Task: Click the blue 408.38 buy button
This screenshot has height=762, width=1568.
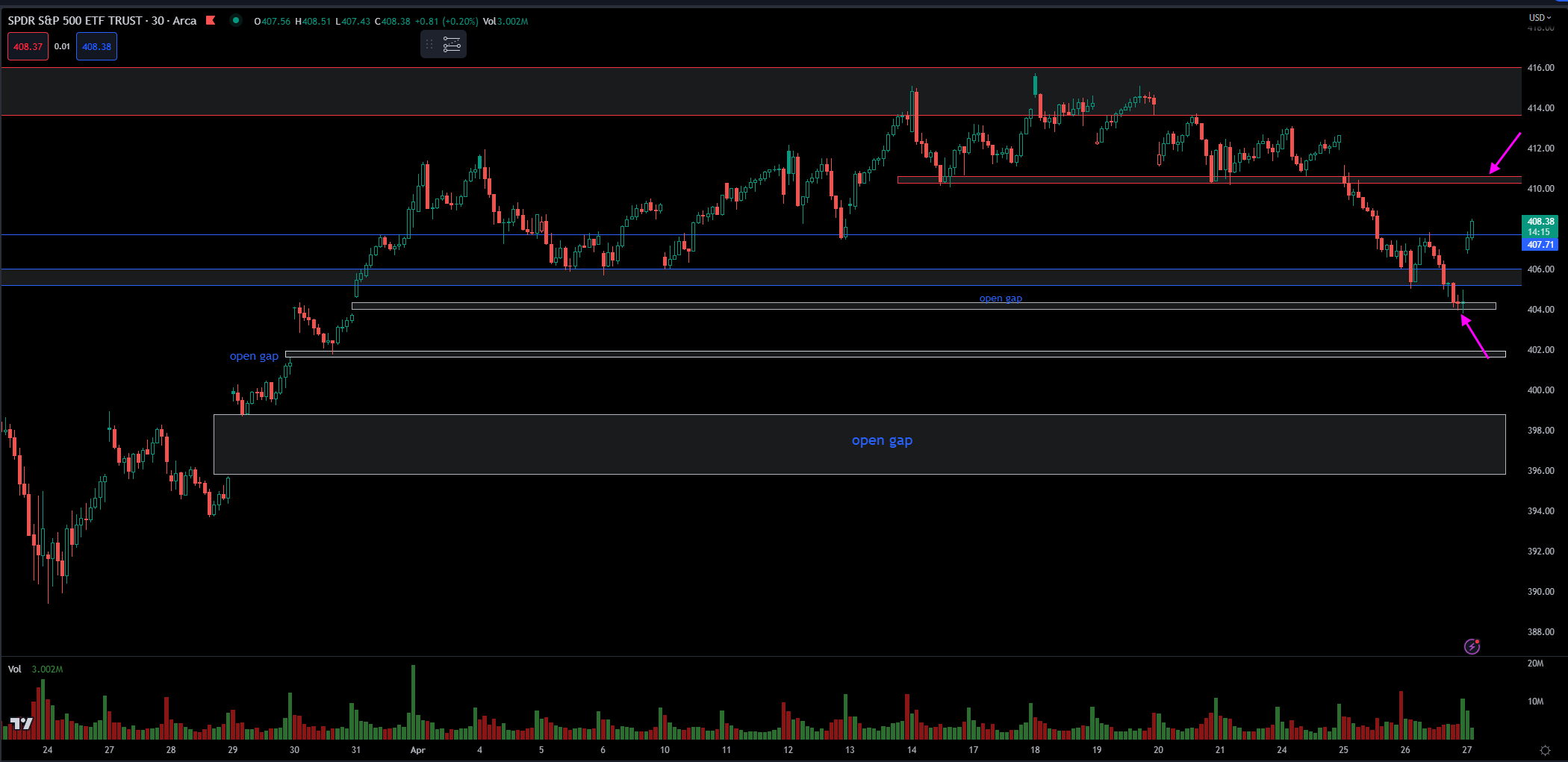Action: 96,46
